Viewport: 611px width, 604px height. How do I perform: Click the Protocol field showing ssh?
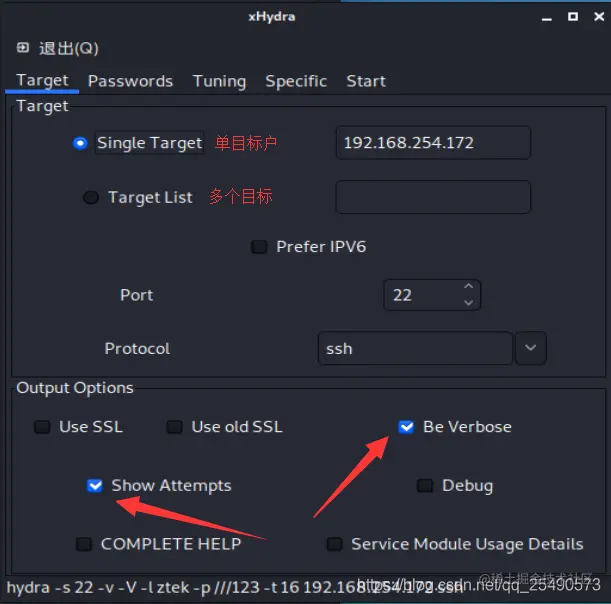pos(415,348)
